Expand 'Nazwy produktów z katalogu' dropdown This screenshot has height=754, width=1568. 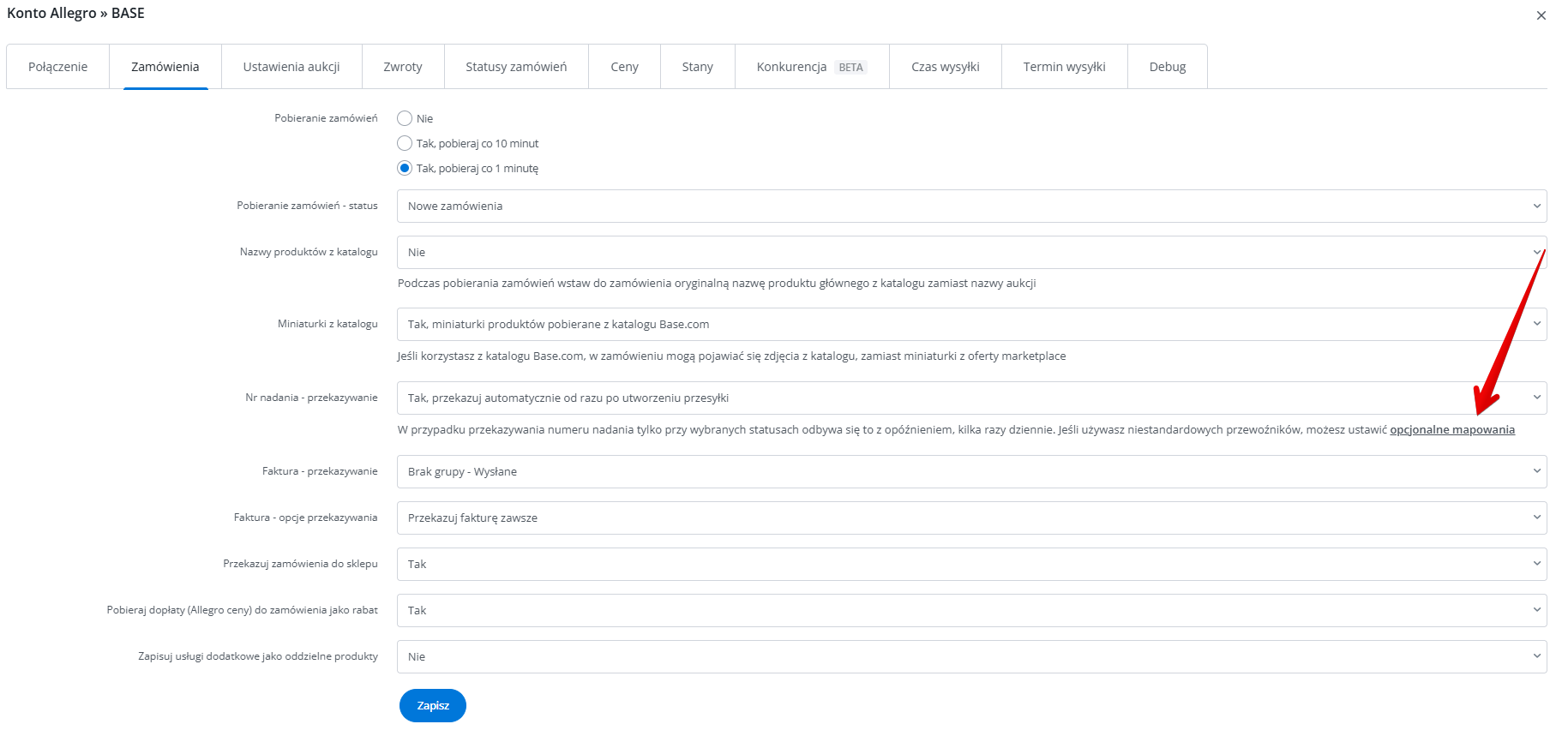click(970, 252)
